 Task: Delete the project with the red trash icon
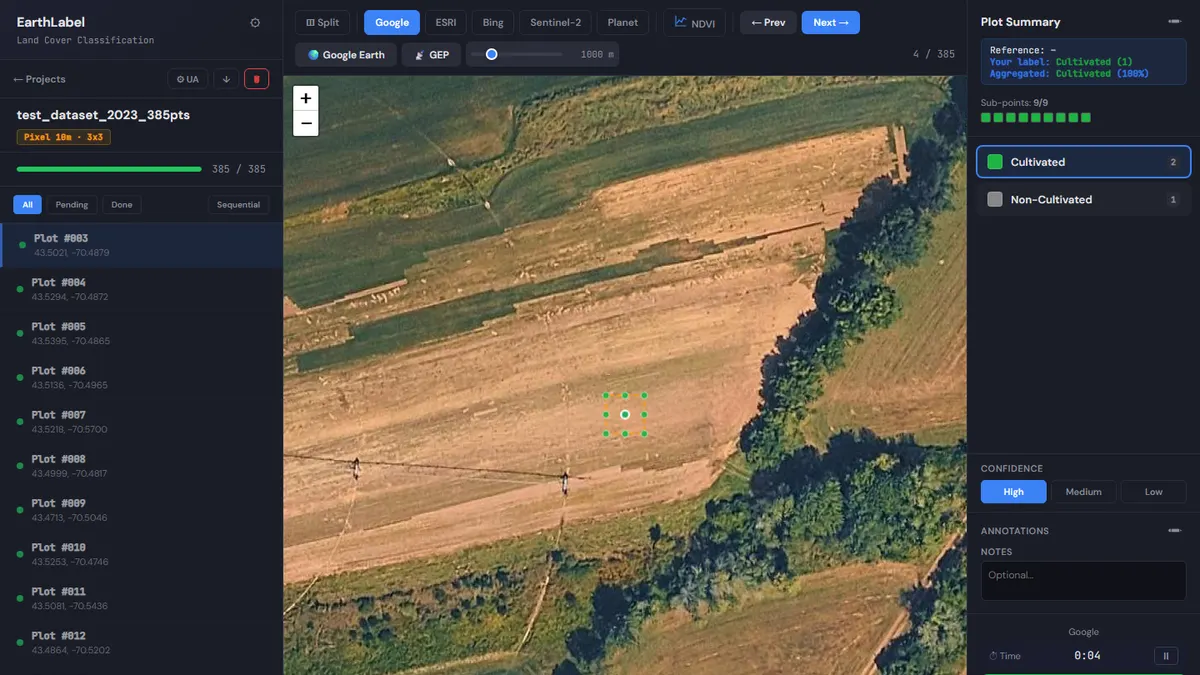(256, 79)
